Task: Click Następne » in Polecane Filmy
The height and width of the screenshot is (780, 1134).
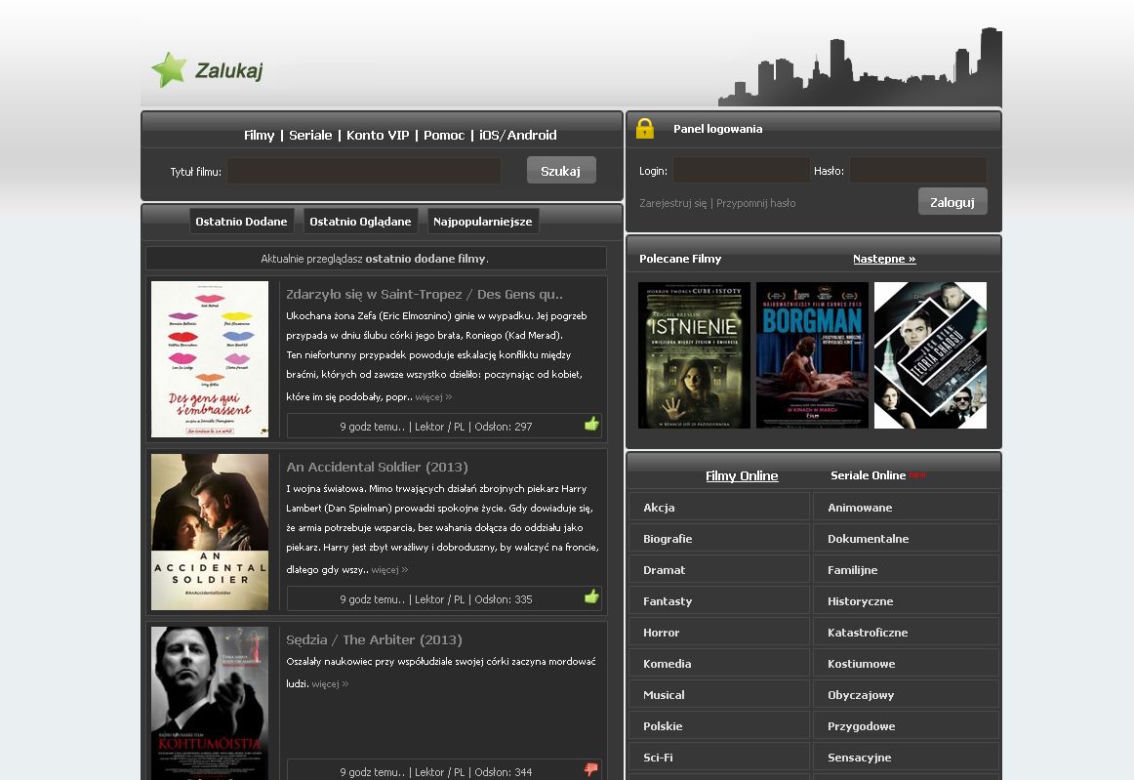Action: [884, 259]
